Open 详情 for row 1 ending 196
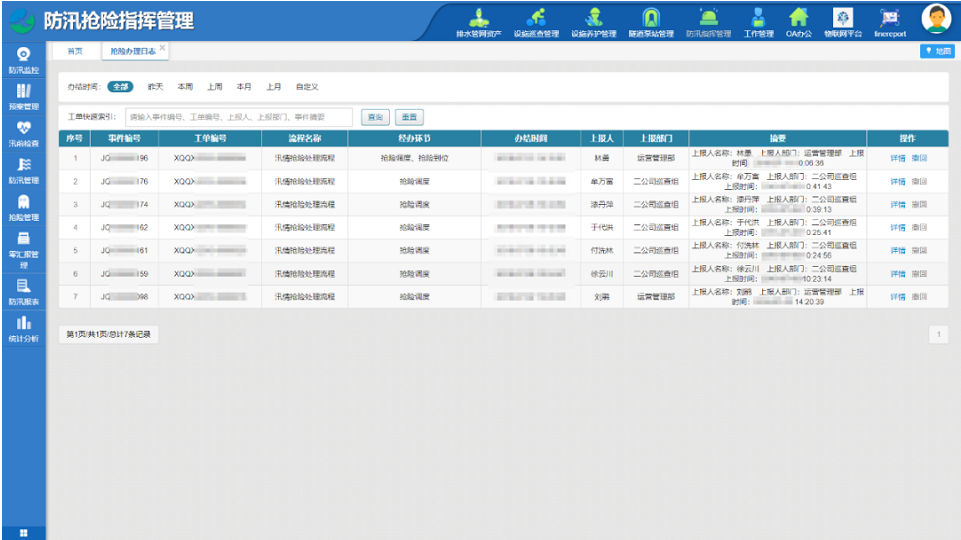961x540 pixels. pos(898,158)
